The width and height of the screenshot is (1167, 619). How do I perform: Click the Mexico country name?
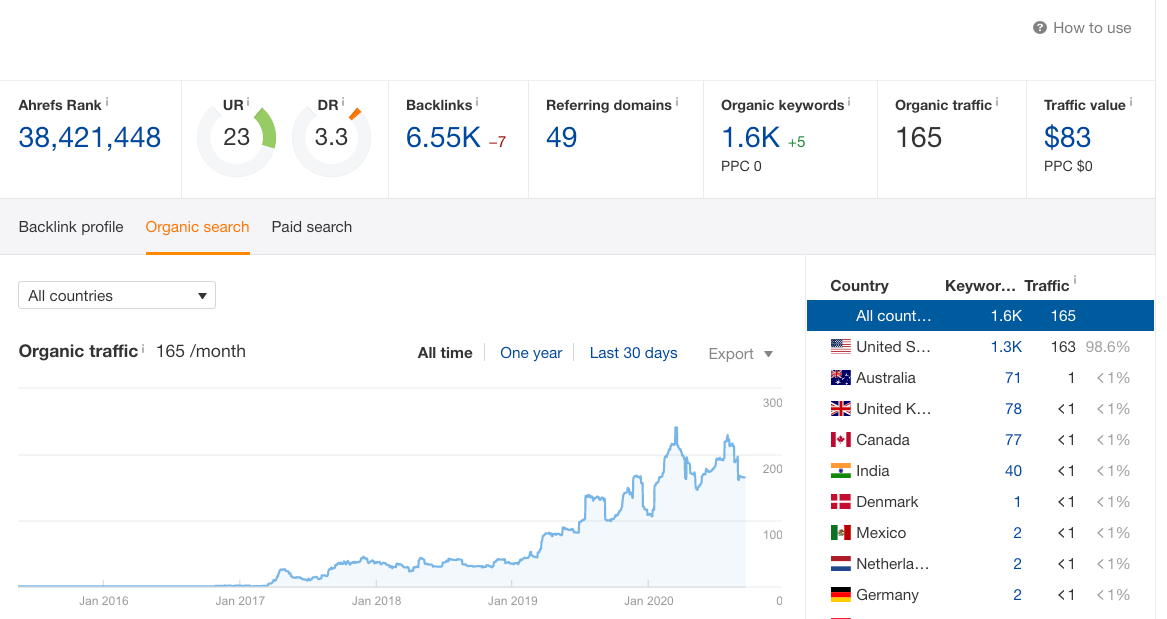click(x=881, y=533)
